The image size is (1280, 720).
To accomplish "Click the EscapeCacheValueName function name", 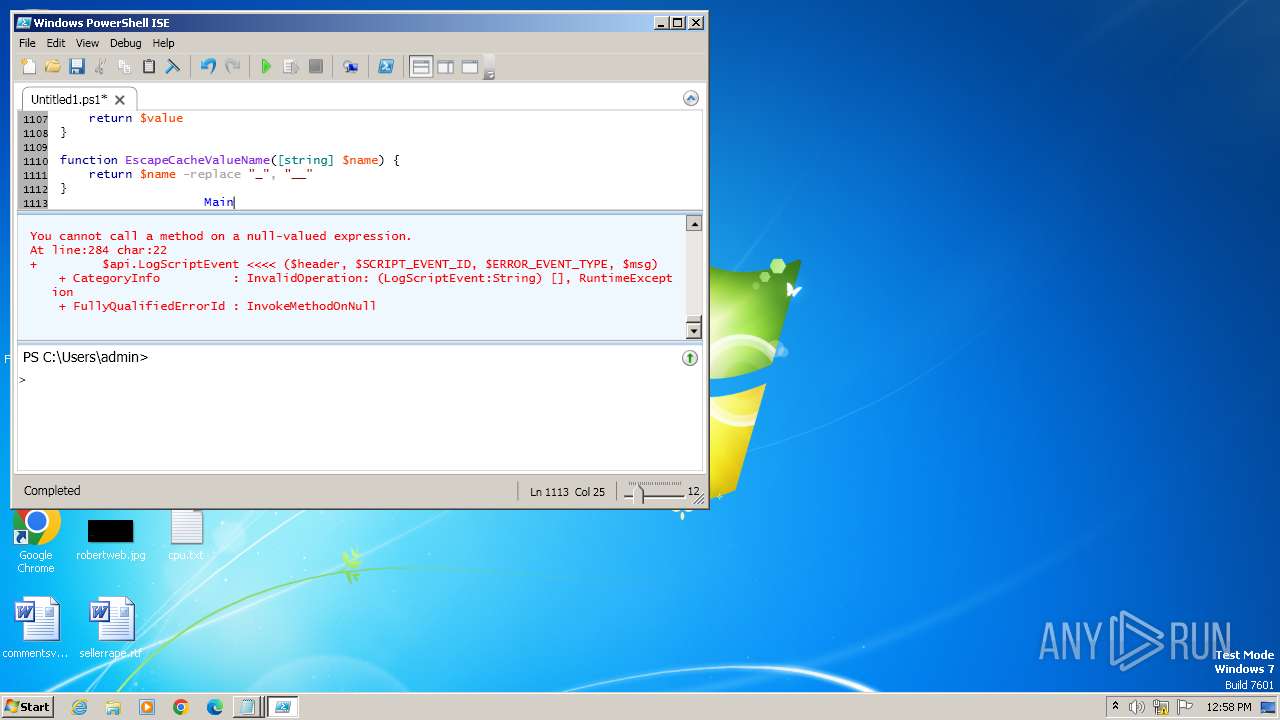I will pyautogui.click(x=197, y=160).
